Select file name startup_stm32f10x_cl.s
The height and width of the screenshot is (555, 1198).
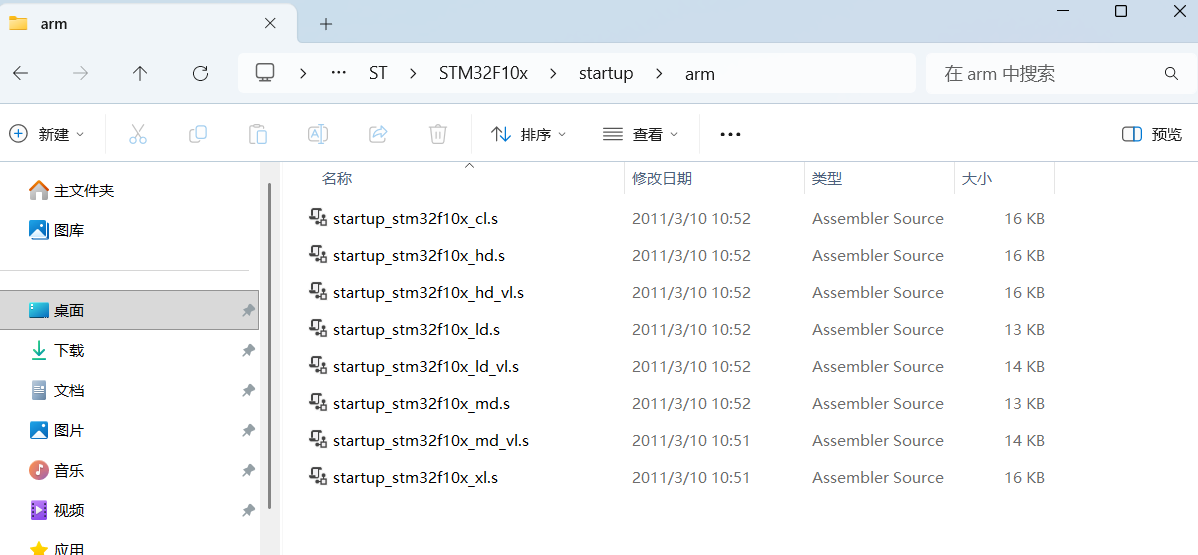click(x=416, y=219)
